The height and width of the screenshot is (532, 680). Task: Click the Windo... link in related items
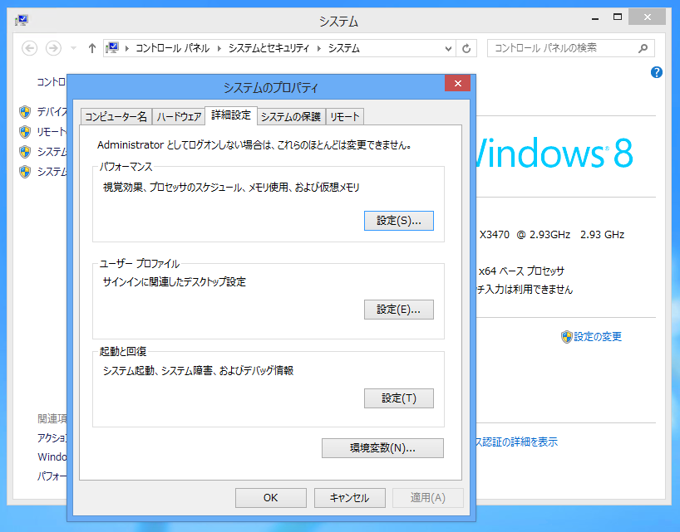point(52,457)
